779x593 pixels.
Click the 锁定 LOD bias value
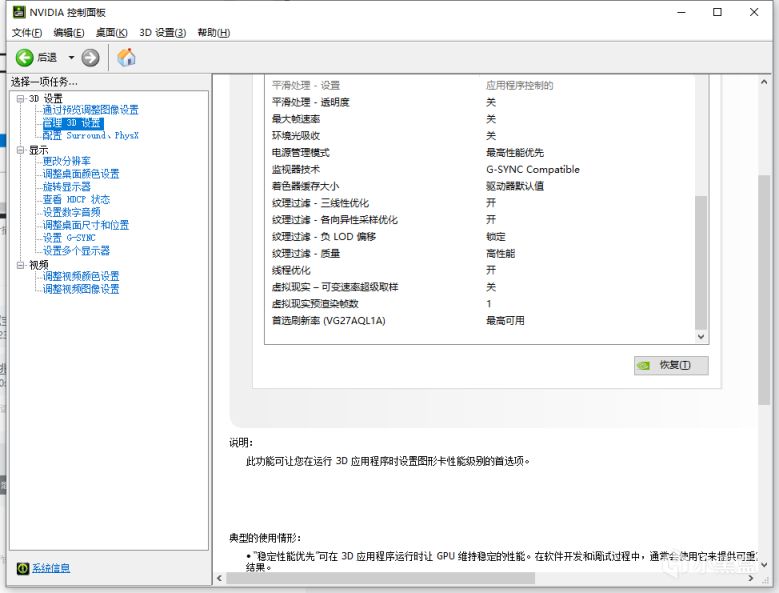coord(495,237)
